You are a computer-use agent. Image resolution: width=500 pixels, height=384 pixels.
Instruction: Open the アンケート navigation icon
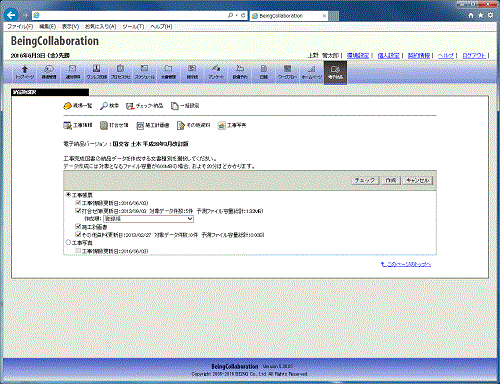(x=216, y=72)
